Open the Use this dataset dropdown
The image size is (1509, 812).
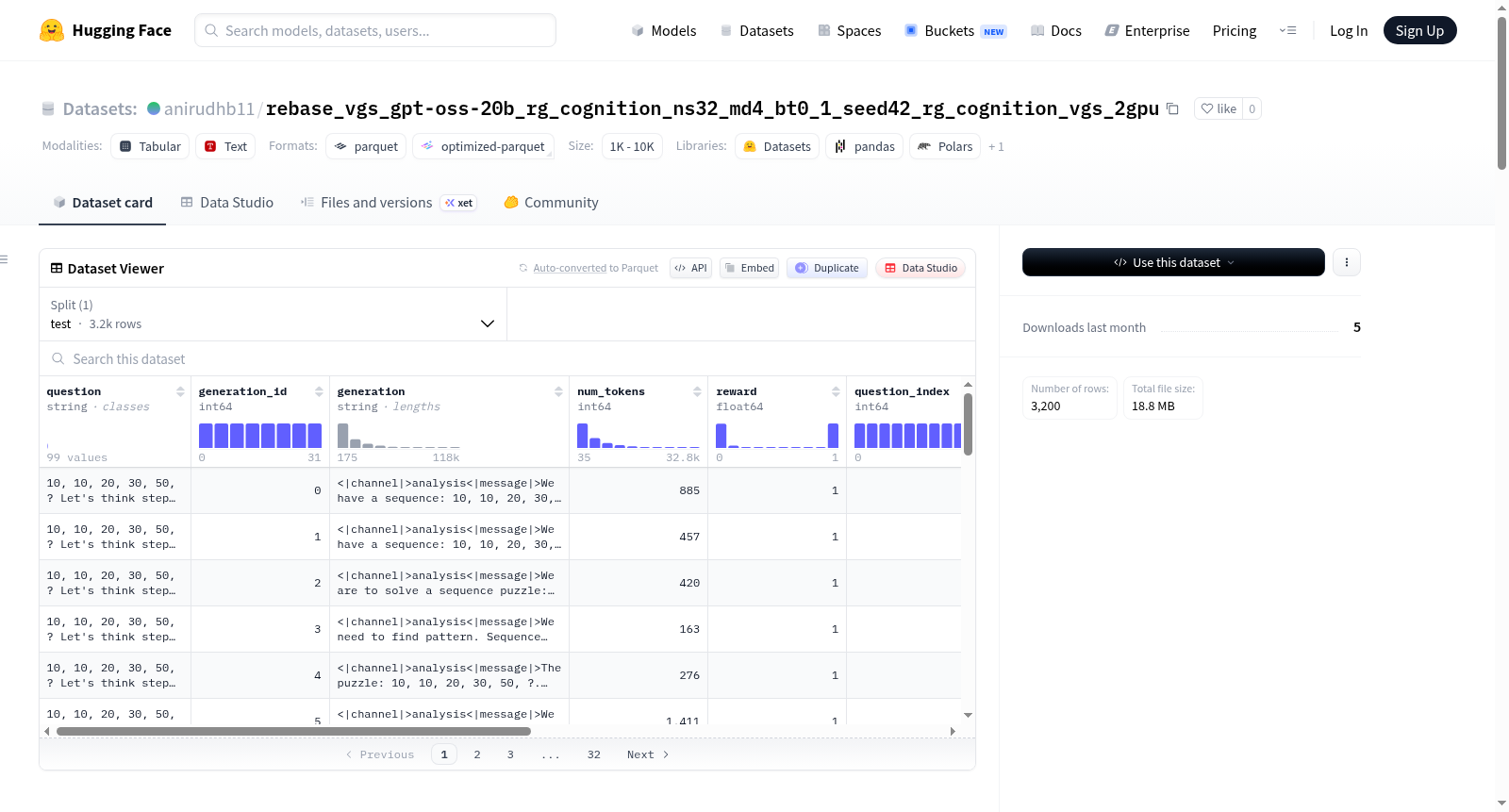(x=1173, y=262)
